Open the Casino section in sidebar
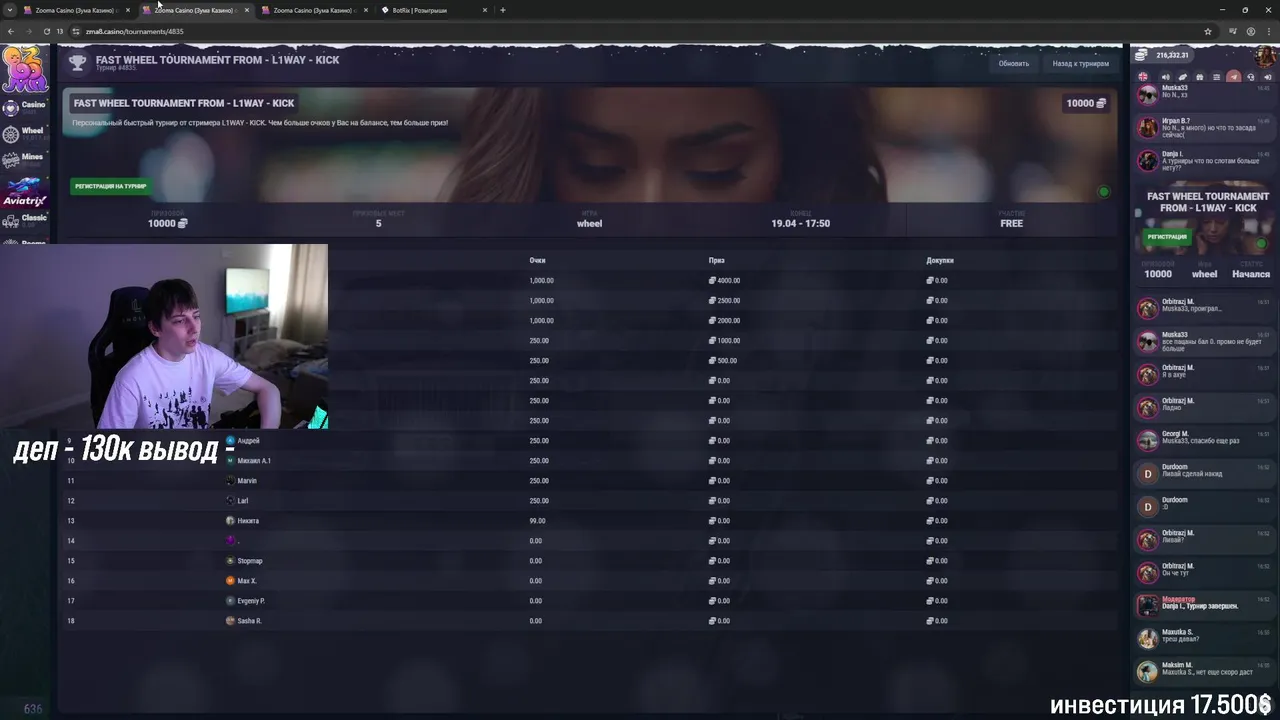1280x720 pixels. point(24,106)
